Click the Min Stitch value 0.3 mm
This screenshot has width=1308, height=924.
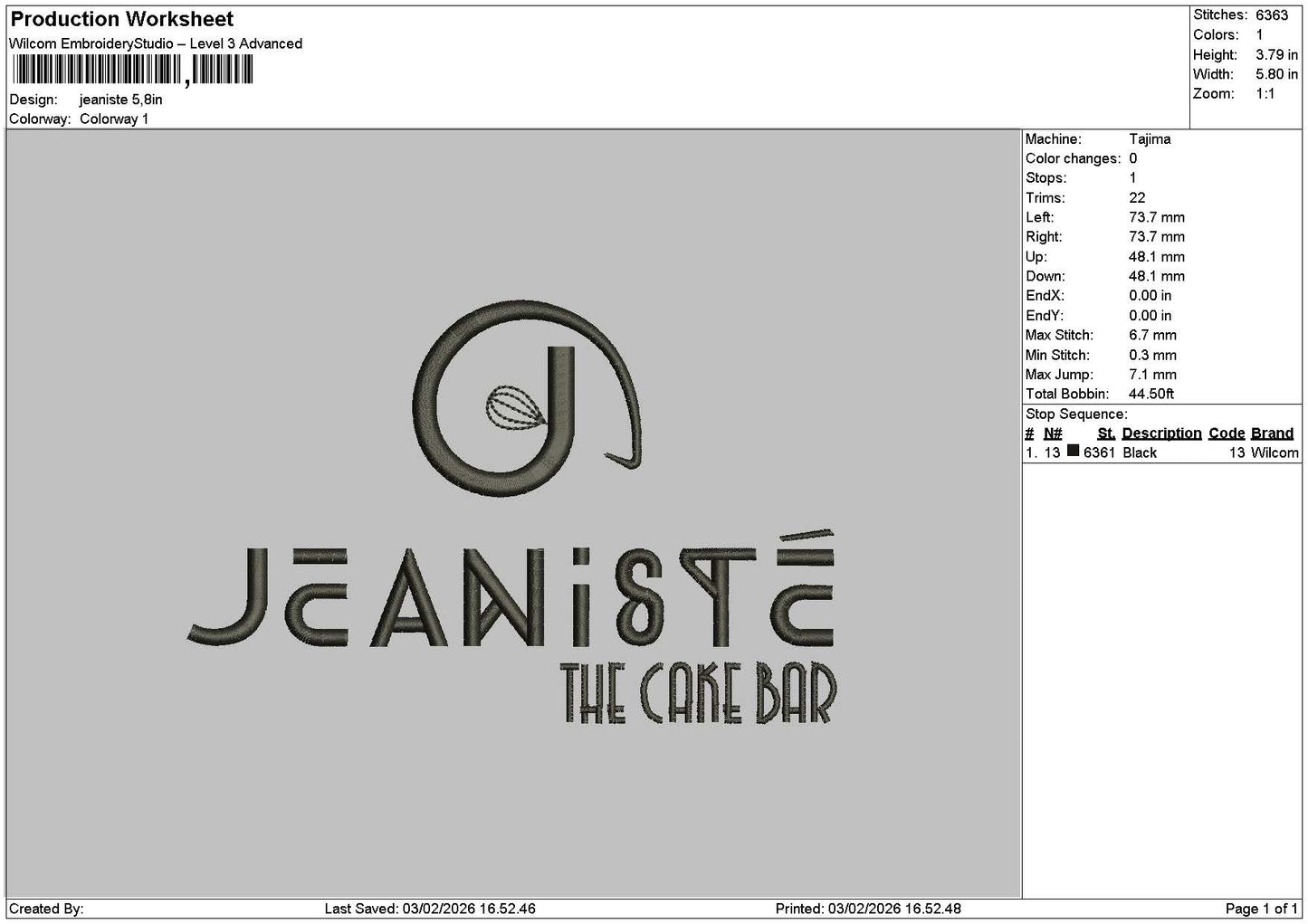click(1153, 356)
